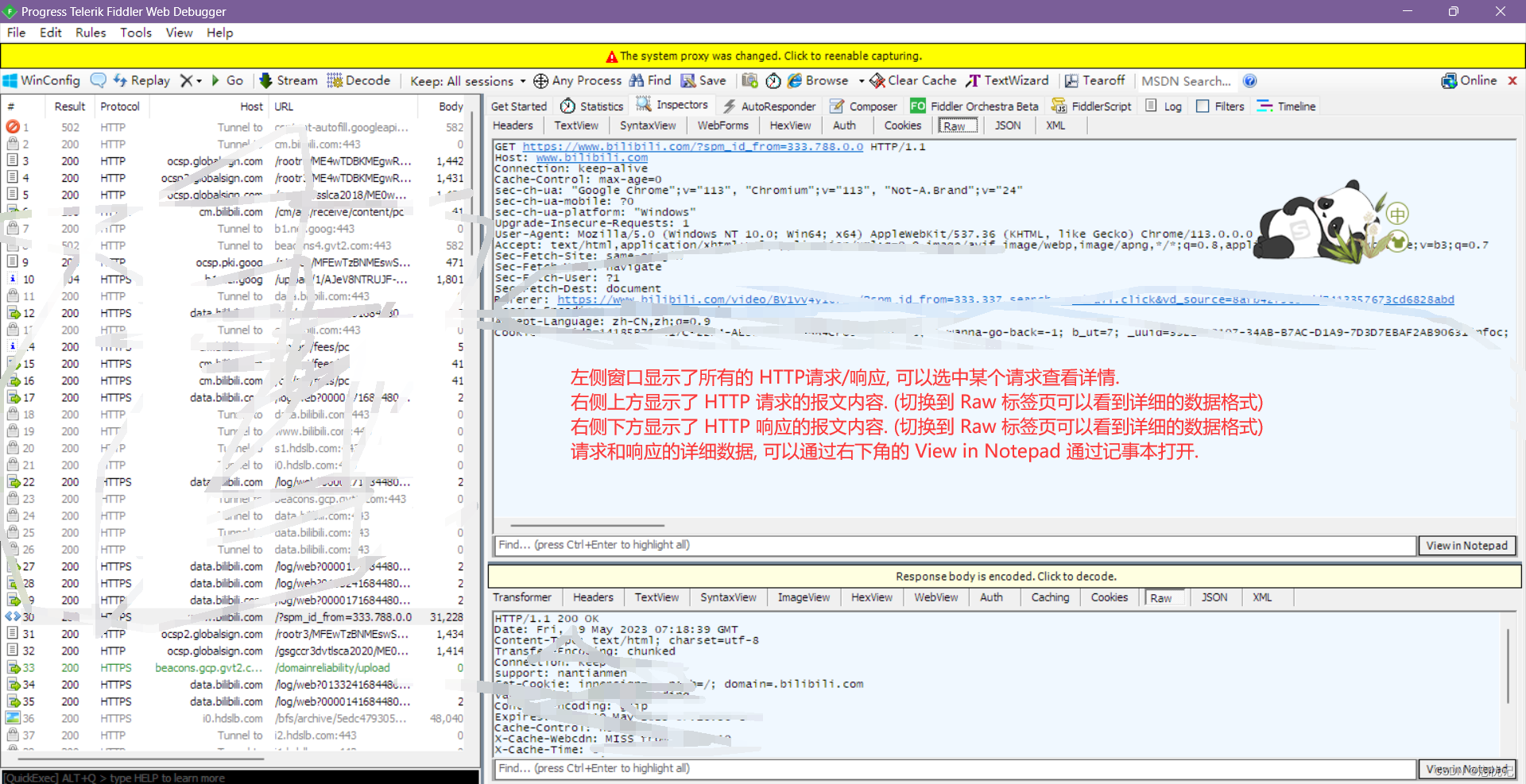Click the response Find input field

955,769
